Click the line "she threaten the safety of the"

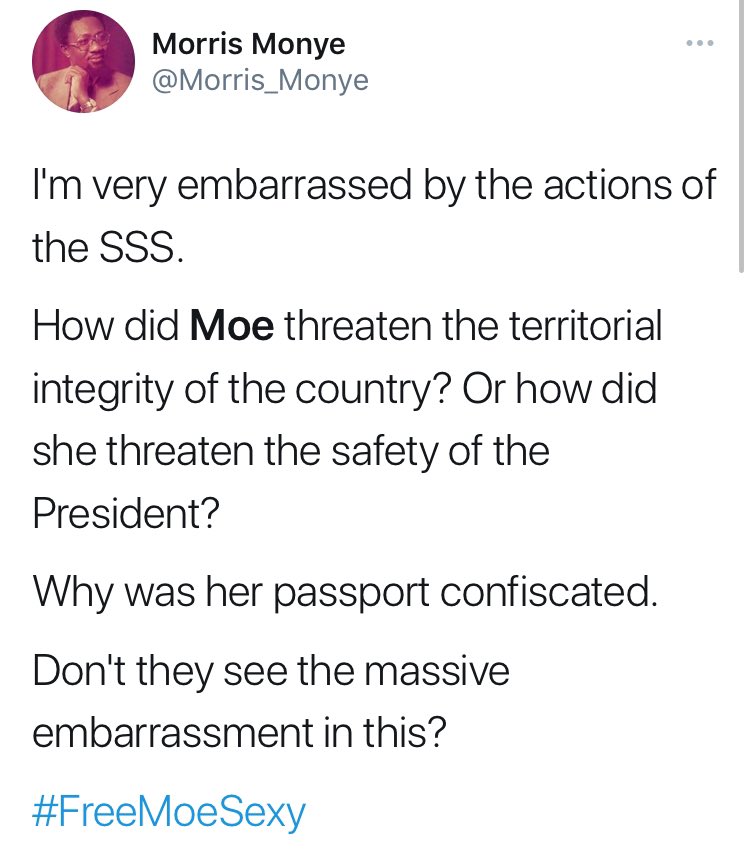point(291,451)
